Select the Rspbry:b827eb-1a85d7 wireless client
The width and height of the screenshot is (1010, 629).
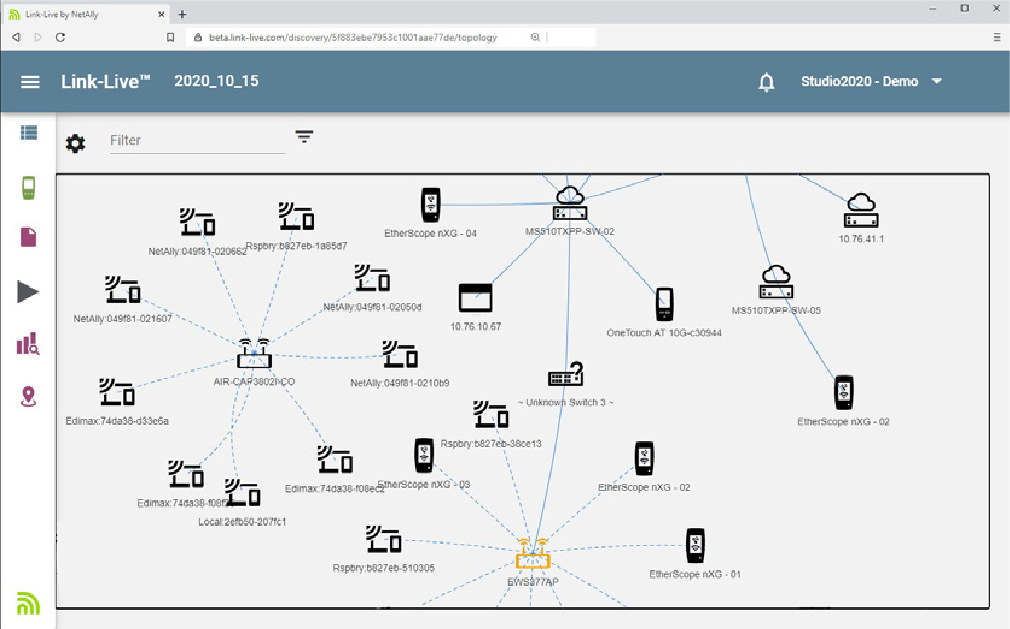[296, 216]
